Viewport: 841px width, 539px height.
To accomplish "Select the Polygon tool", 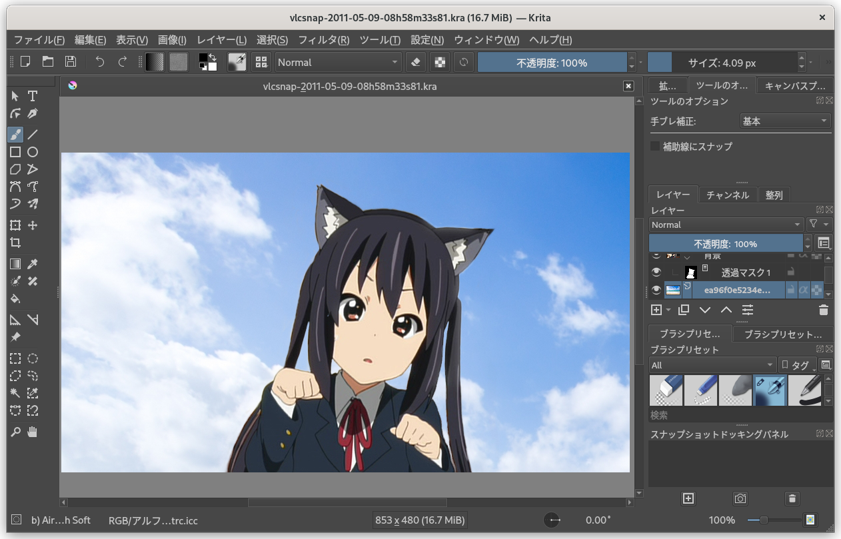I will 15,169.
